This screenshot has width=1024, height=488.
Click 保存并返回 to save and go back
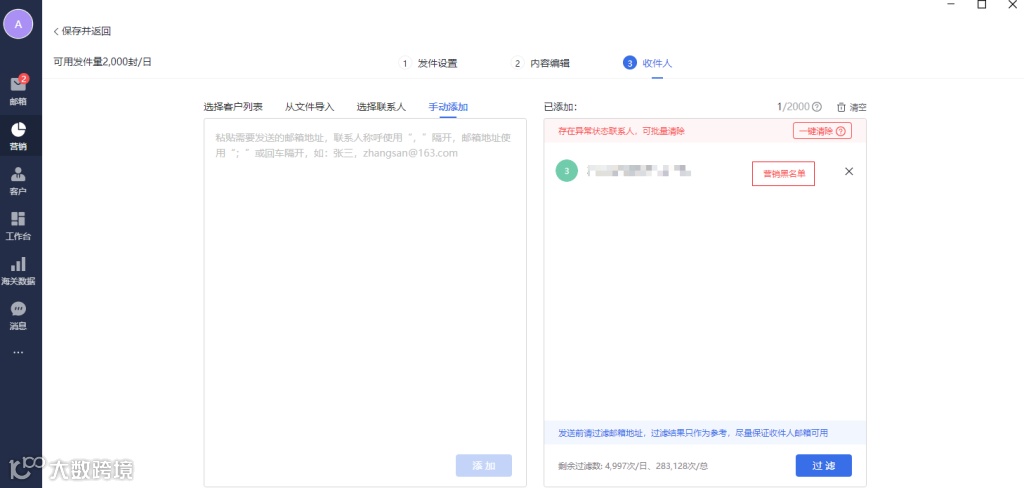(82, 31)
